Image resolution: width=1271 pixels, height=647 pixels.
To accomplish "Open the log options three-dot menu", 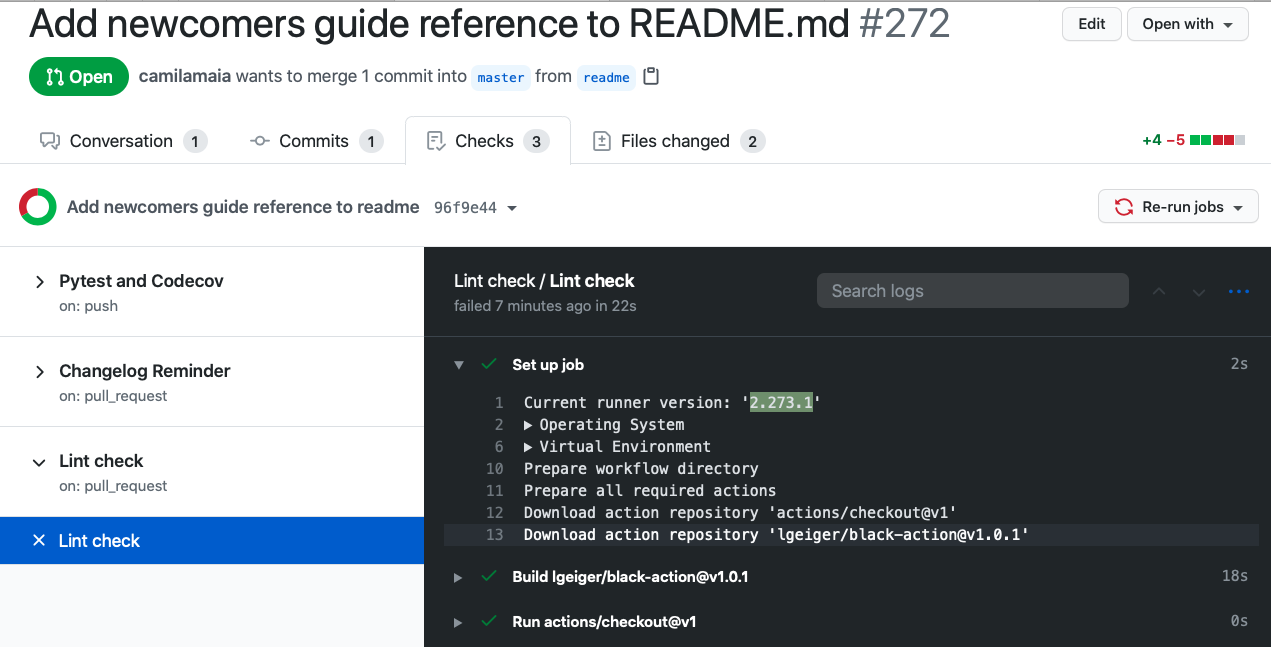I will (x=1238, y=291).
